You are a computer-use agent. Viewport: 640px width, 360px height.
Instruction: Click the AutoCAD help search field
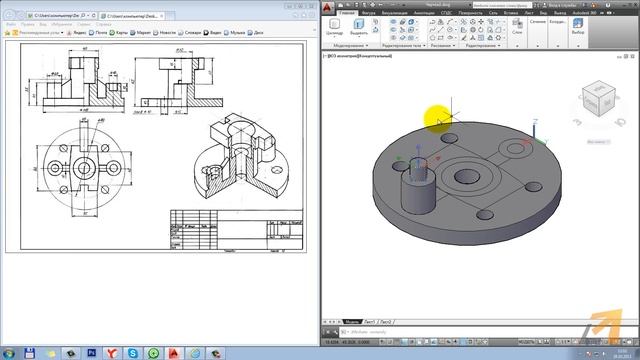tap(502, 5)
